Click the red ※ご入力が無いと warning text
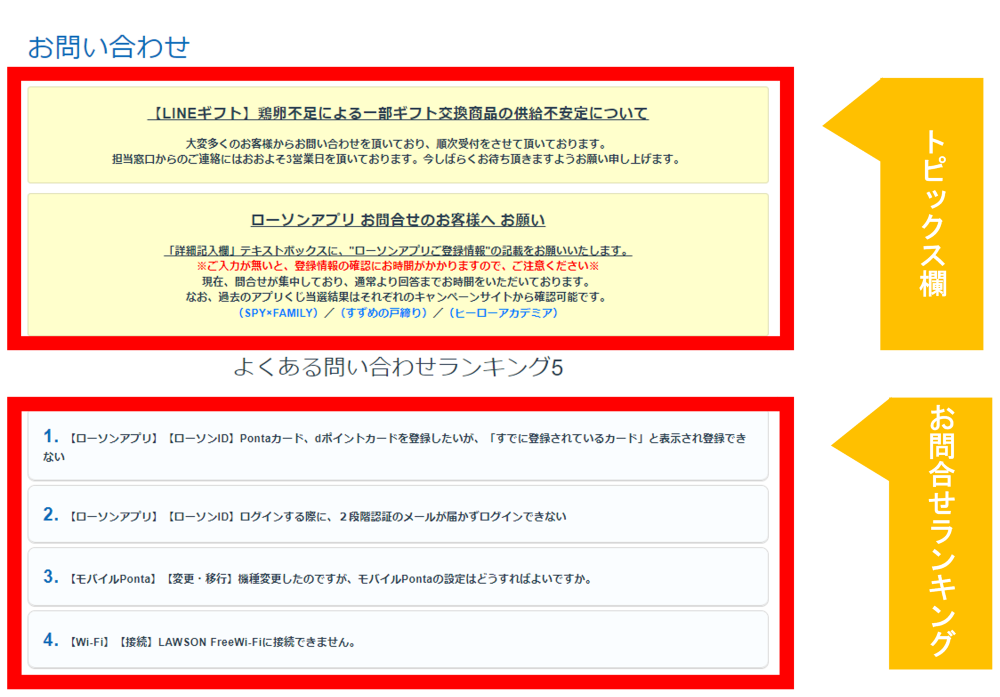 pos(398,266)
